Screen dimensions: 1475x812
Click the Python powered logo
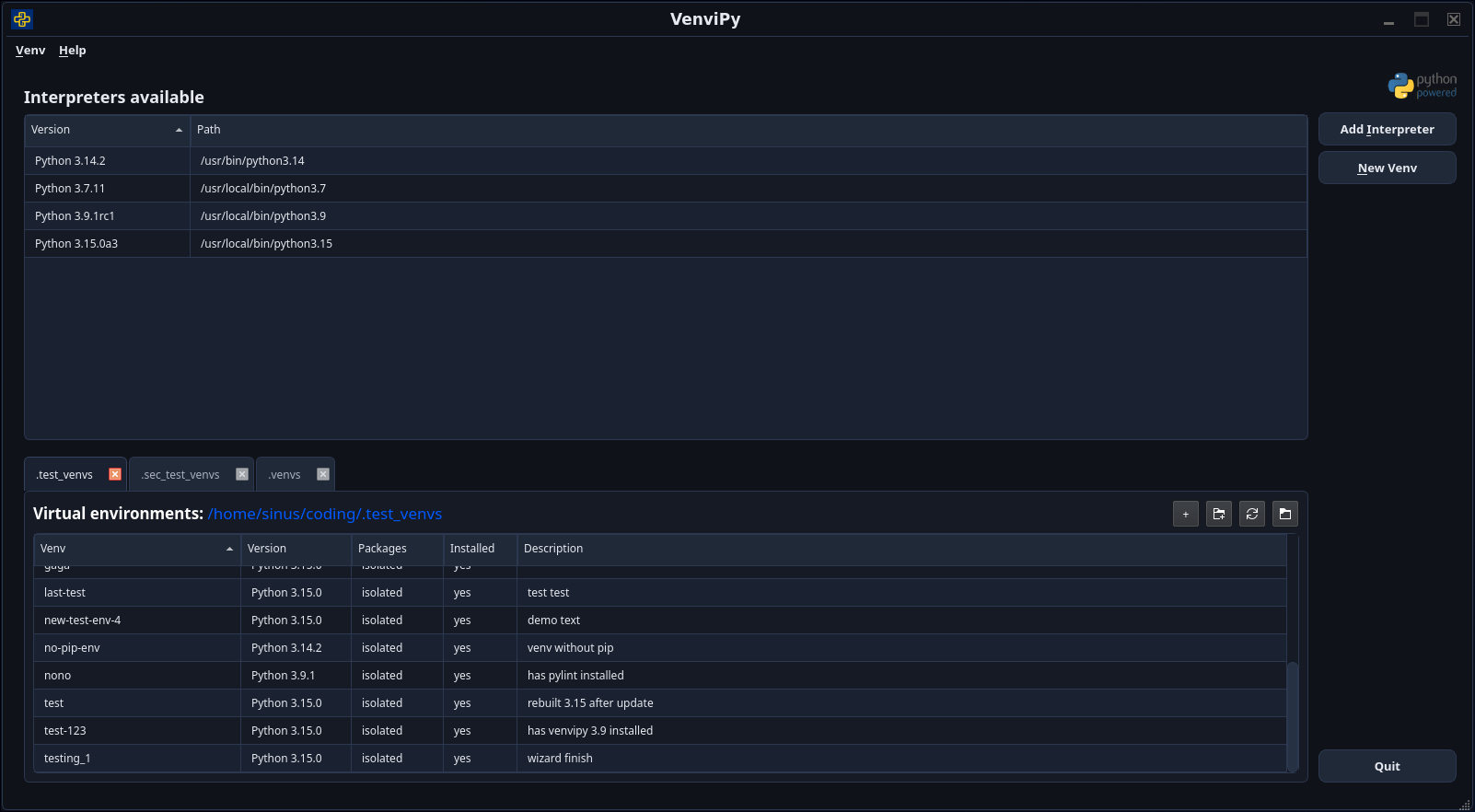1422,86
